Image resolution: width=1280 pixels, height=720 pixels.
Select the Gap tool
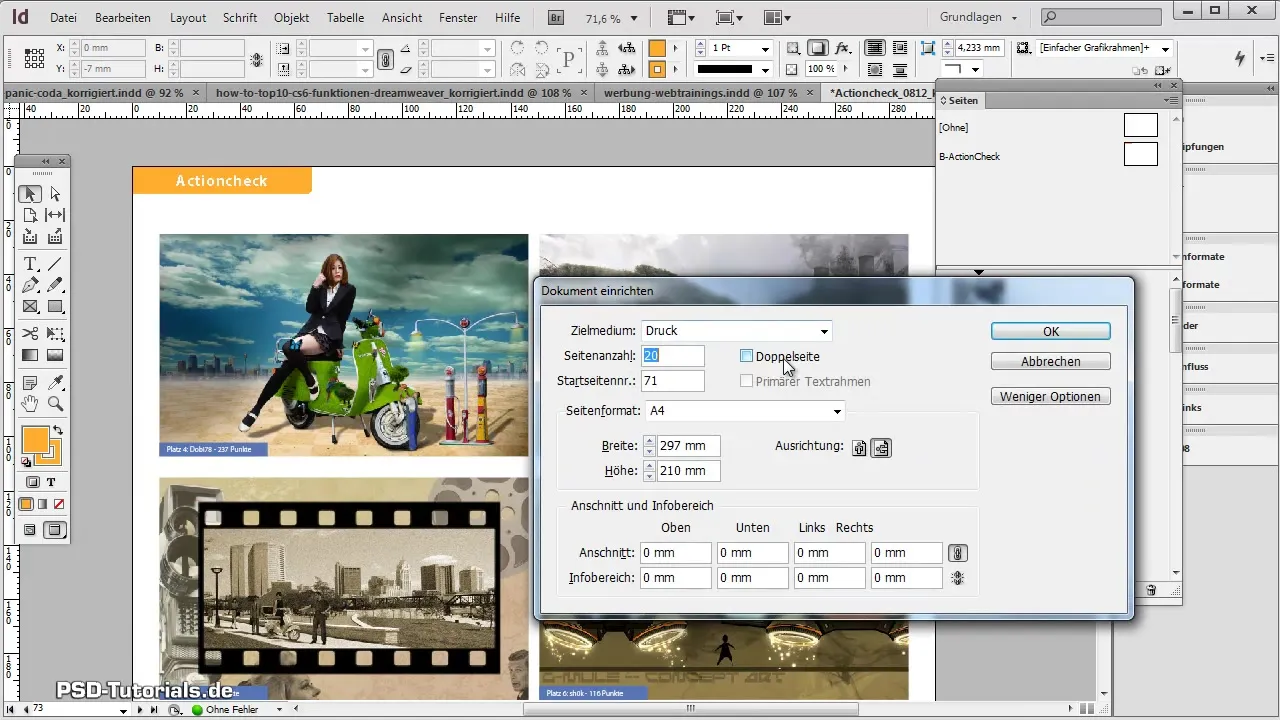tap(55, 215)
